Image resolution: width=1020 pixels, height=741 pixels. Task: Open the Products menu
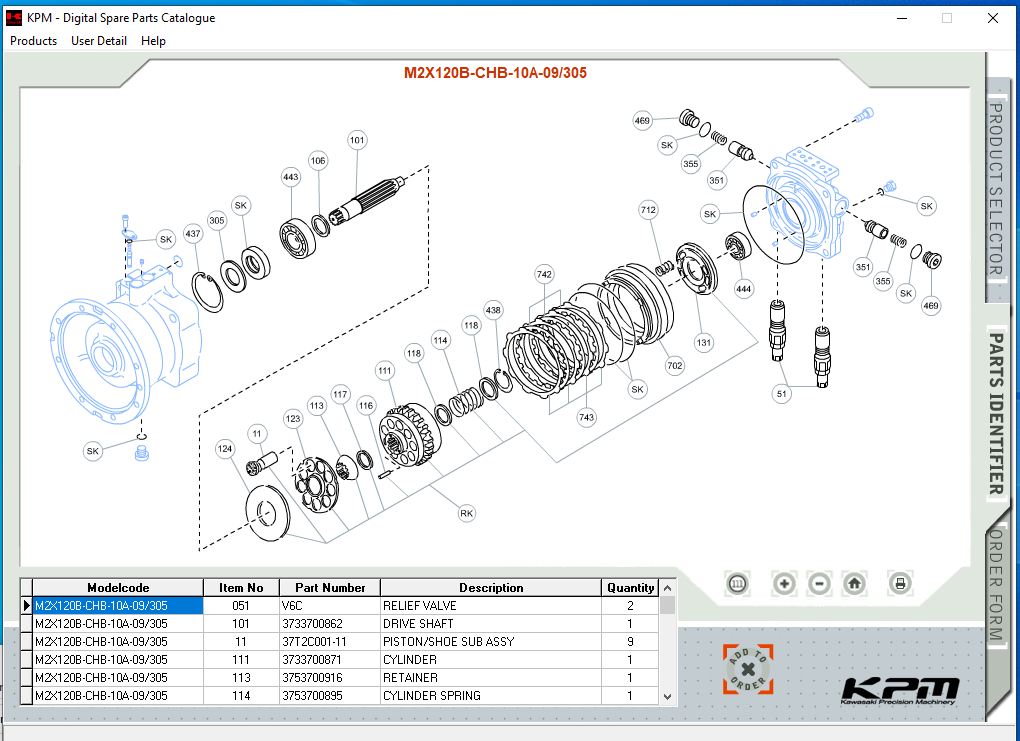pos(33,41)
